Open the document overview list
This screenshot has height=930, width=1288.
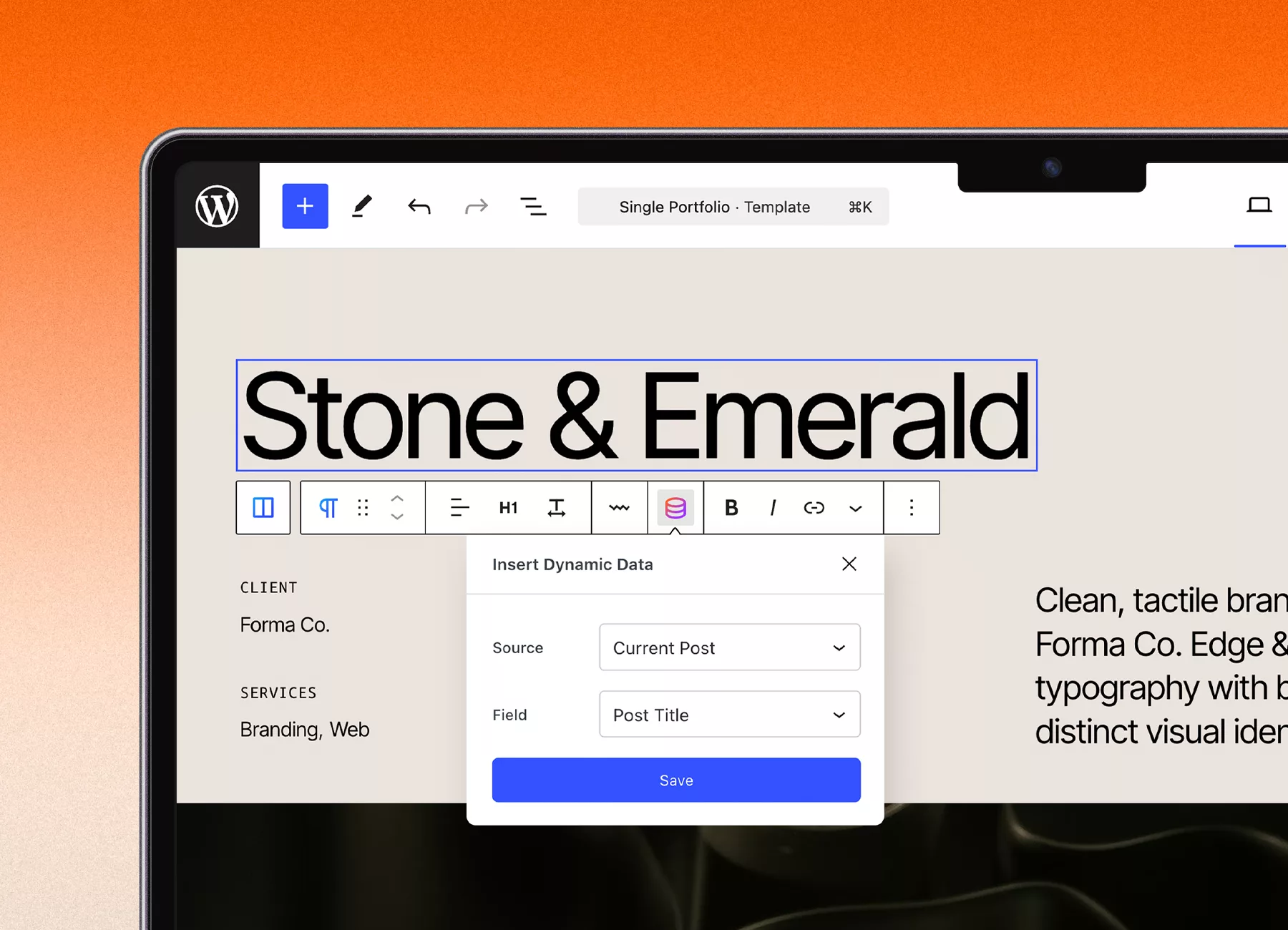click(534, 206)
